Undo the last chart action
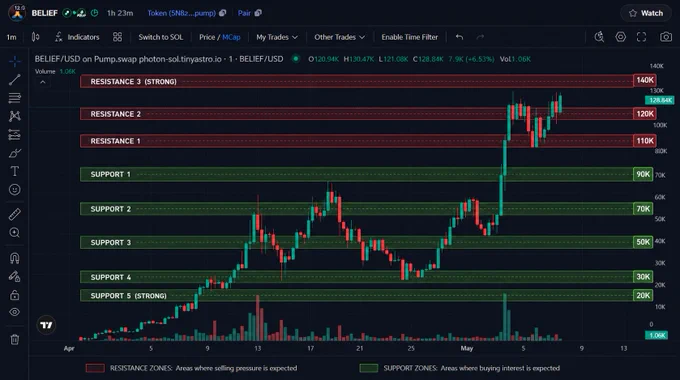Screen dimensions: 680x380 pyautogui.click(x=459, y=37)
